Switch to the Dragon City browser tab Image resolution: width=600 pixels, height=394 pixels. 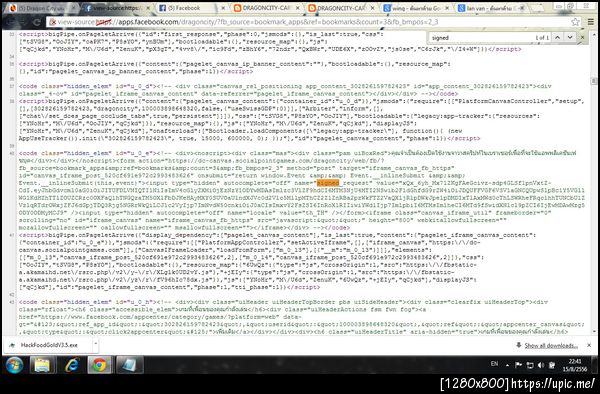(x=40, y=8)
